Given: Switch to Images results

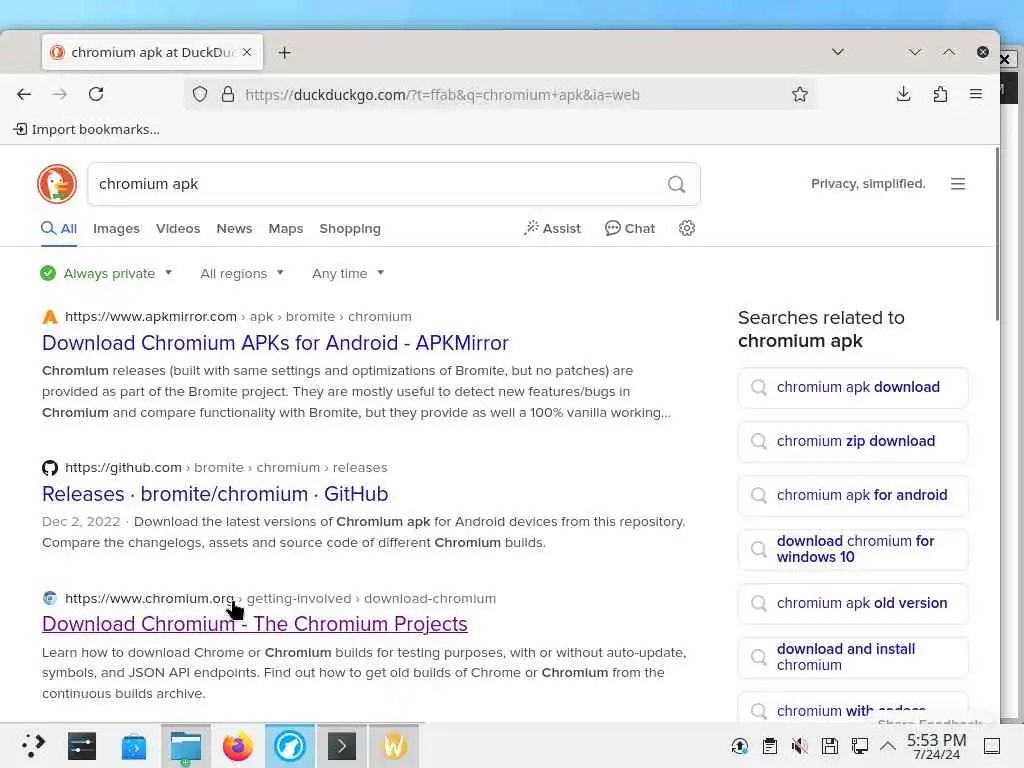Looking at the screenshot, I should click(x=116, y=229).
